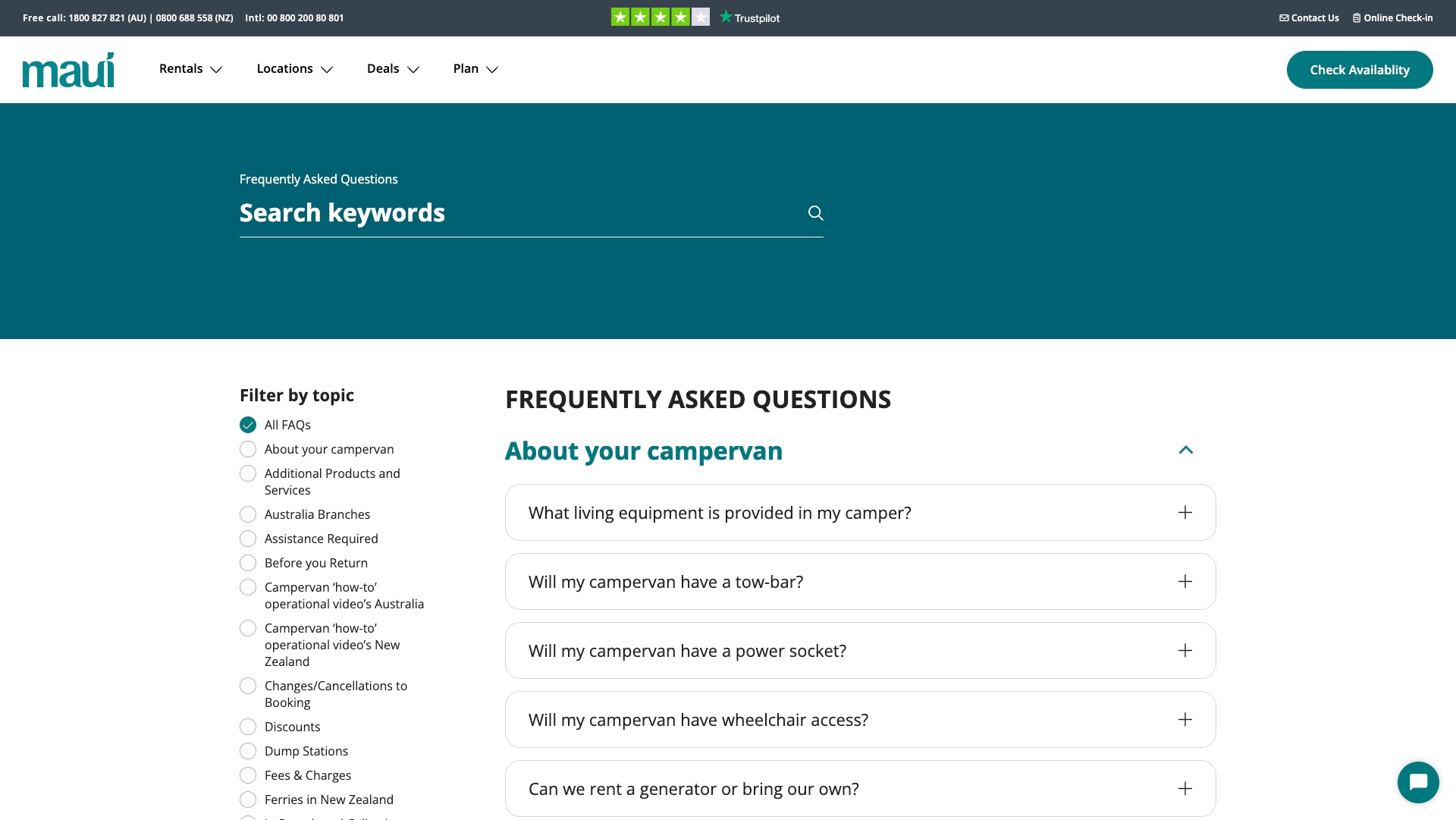Open the Plan menu
The image size is (1456, 820).
(x=475, y=69)
